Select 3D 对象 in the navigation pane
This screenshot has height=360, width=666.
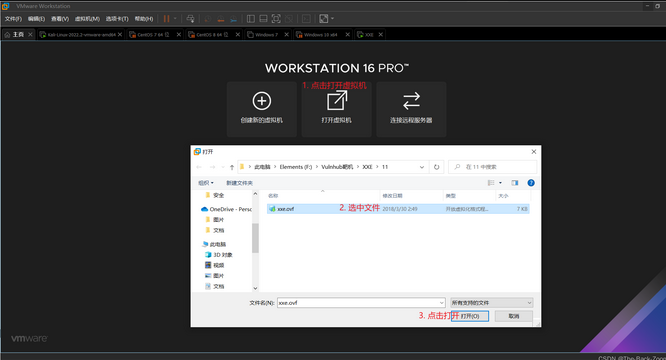click(219, 255)
